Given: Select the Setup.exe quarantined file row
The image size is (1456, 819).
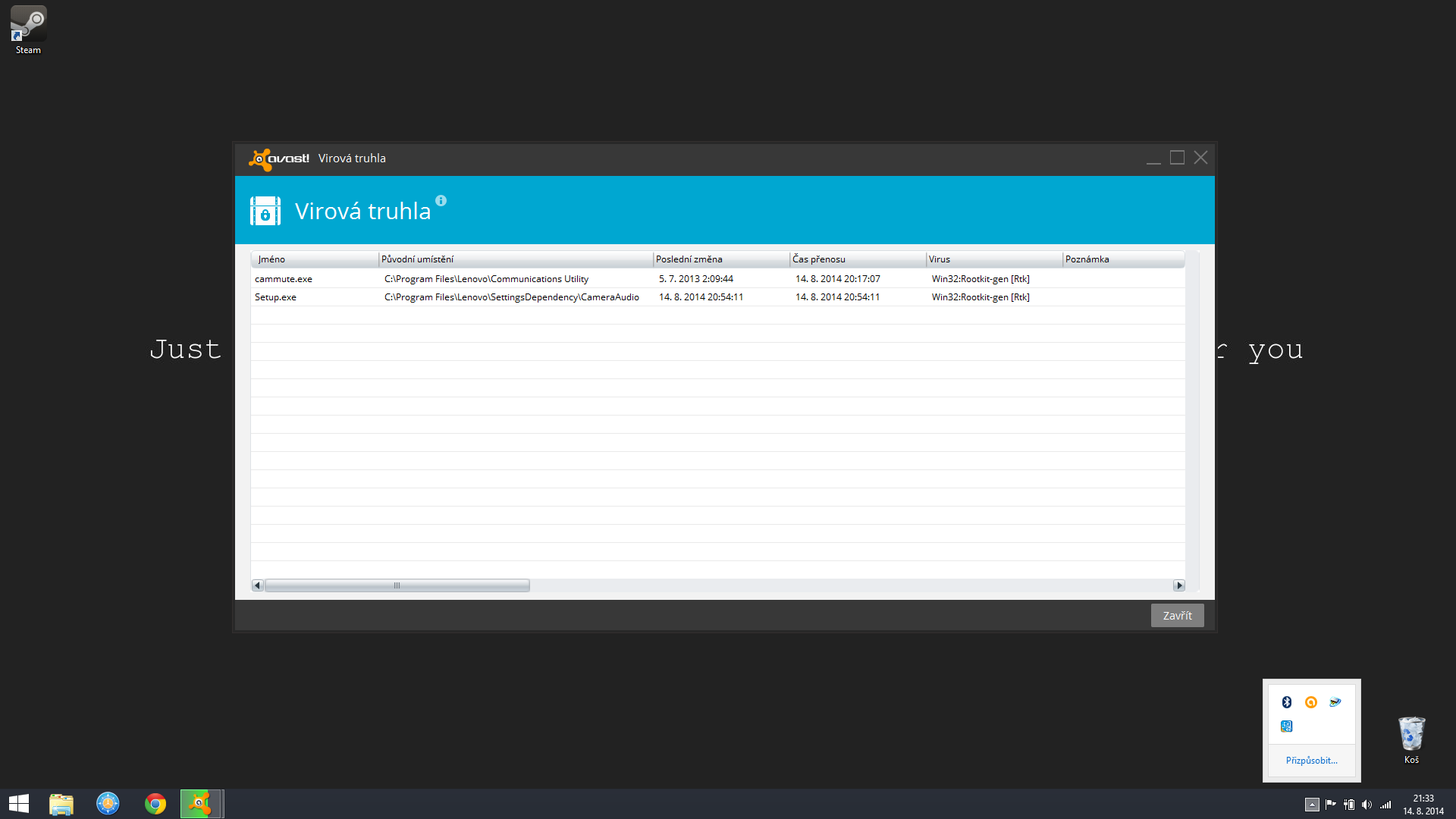Looking at the screenshot, I should [x=276, y=297].
